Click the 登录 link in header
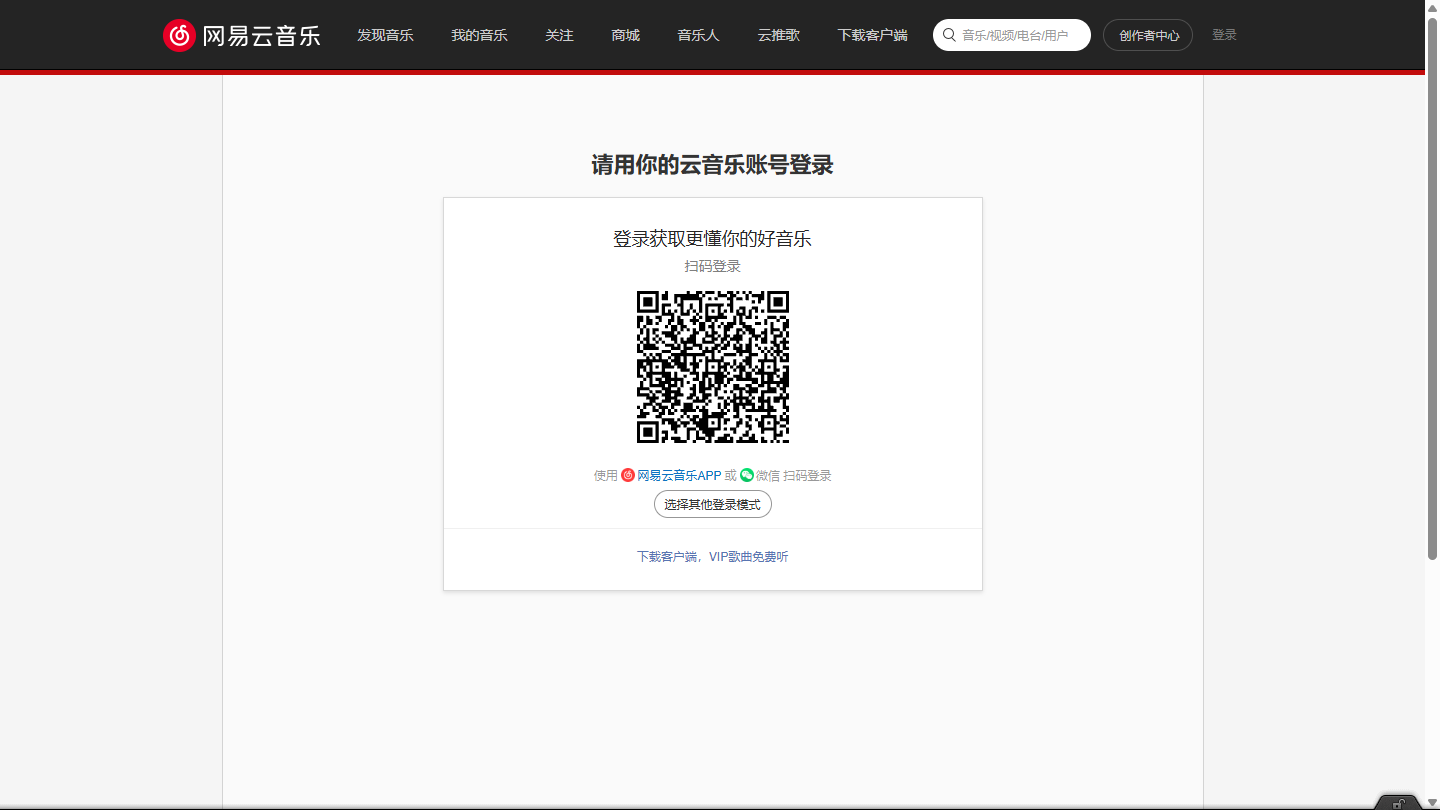This screenshot has height=810, width=1440. click(x=1224, y=35)
